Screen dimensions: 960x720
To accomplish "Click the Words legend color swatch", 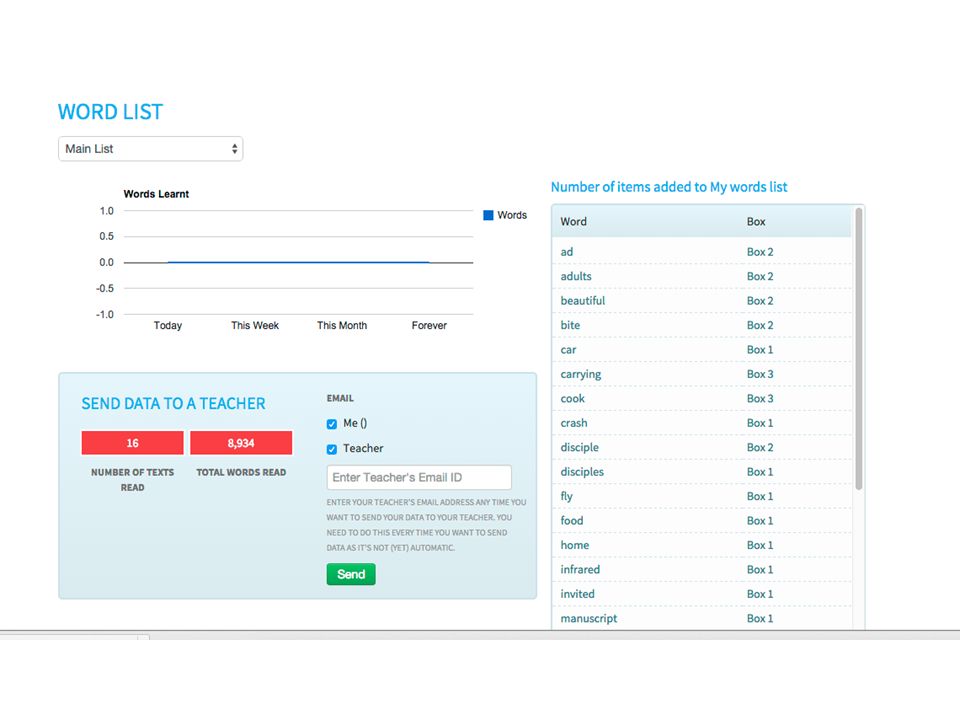I will coord(488,215).
